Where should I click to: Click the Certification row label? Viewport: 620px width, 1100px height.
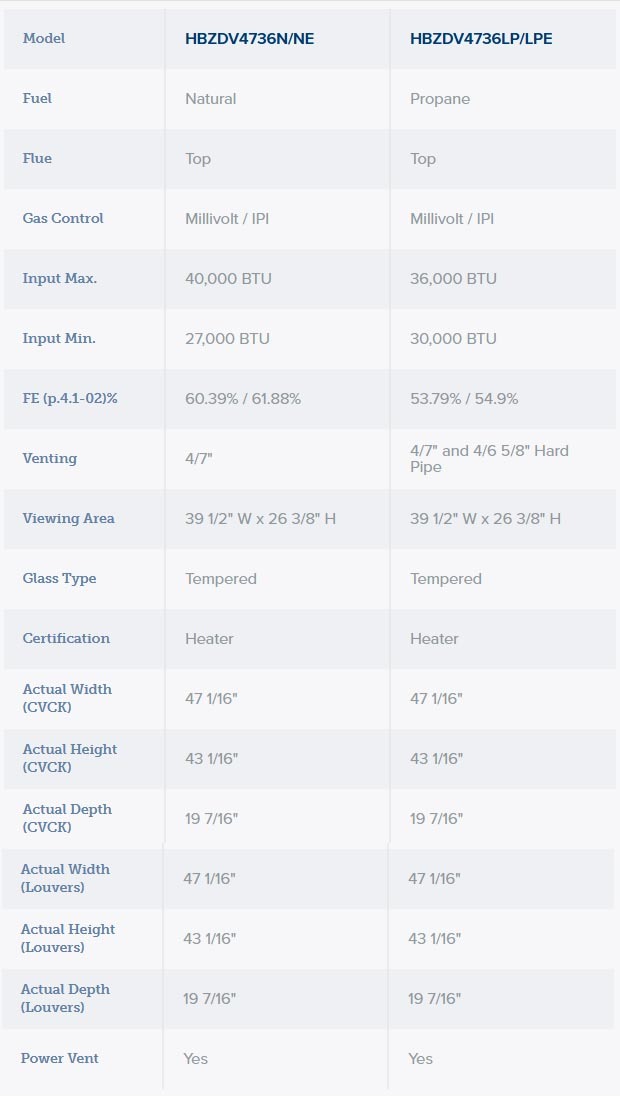[x=66, y=638]
